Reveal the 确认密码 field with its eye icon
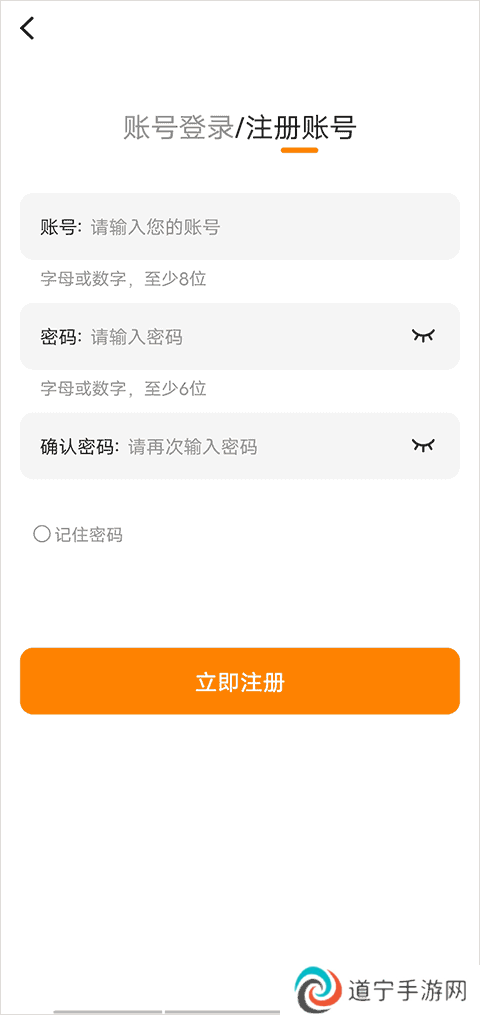 pos(424,445)
